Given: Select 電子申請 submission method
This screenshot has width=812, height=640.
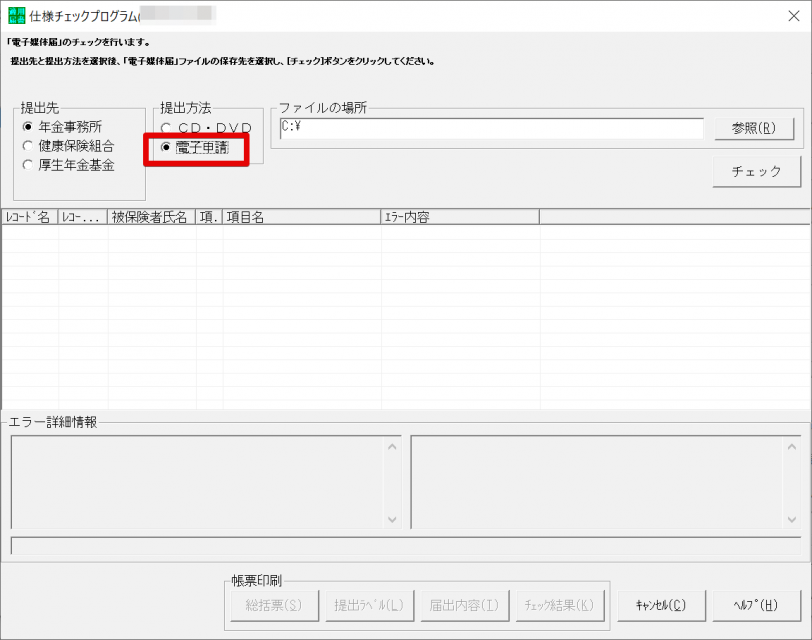Looking at the screenshot, I should pos(195,148).
